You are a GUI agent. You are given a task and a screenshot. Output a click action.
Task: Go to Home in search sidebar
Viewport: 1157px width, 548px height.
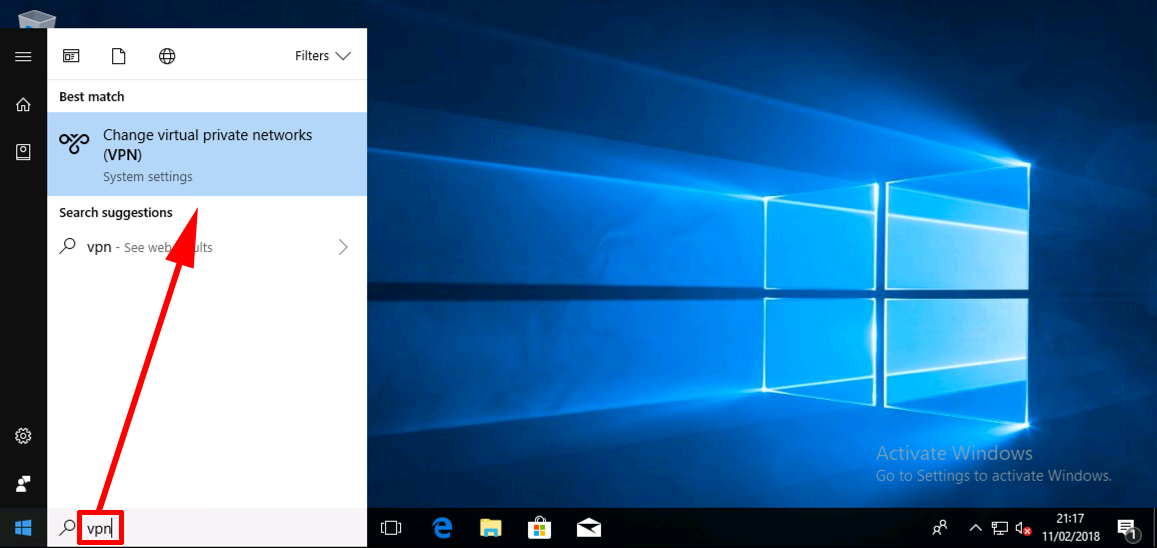[x=23, y=105]
